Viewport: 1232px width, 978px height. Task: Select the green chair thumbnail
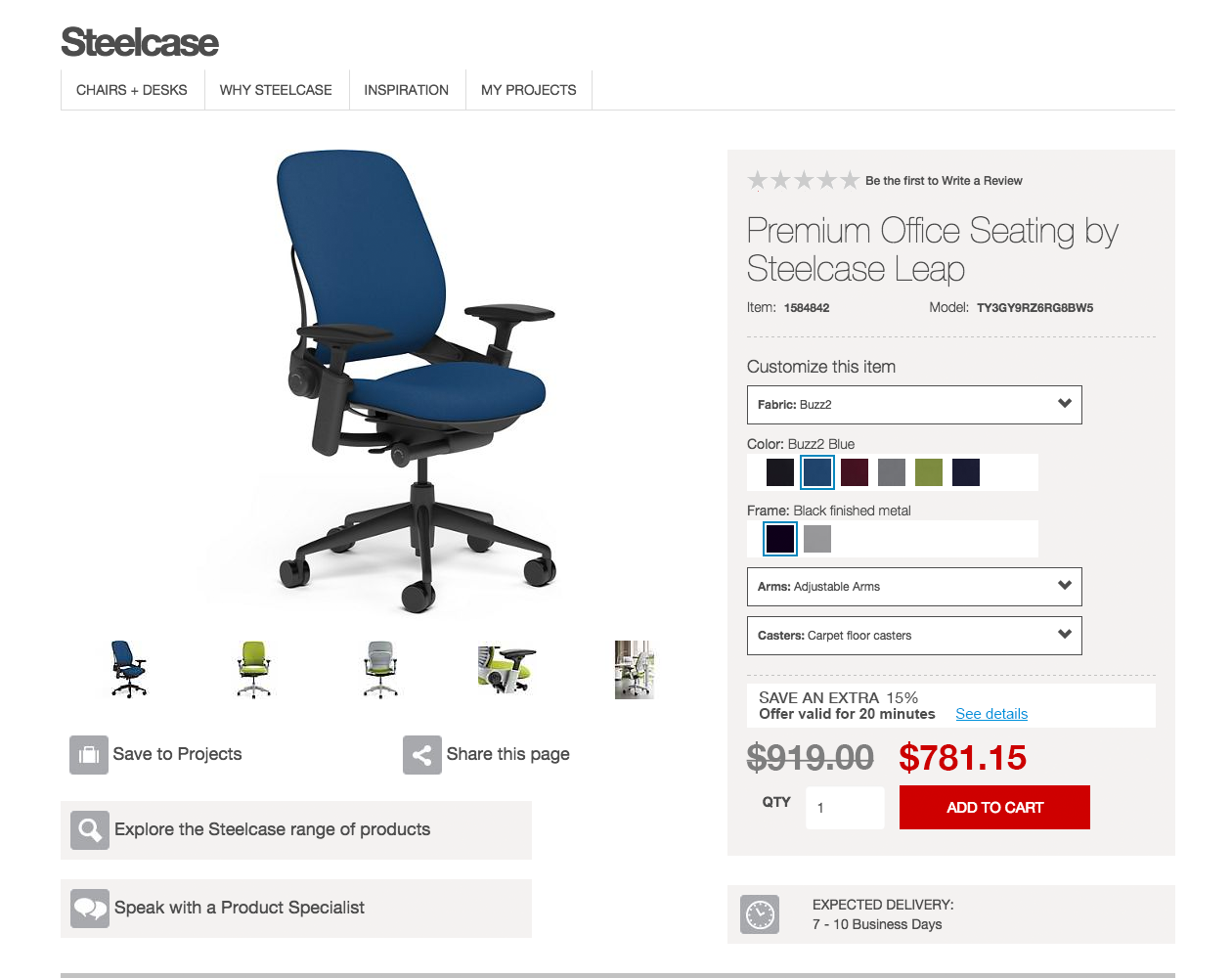[254, 670]
